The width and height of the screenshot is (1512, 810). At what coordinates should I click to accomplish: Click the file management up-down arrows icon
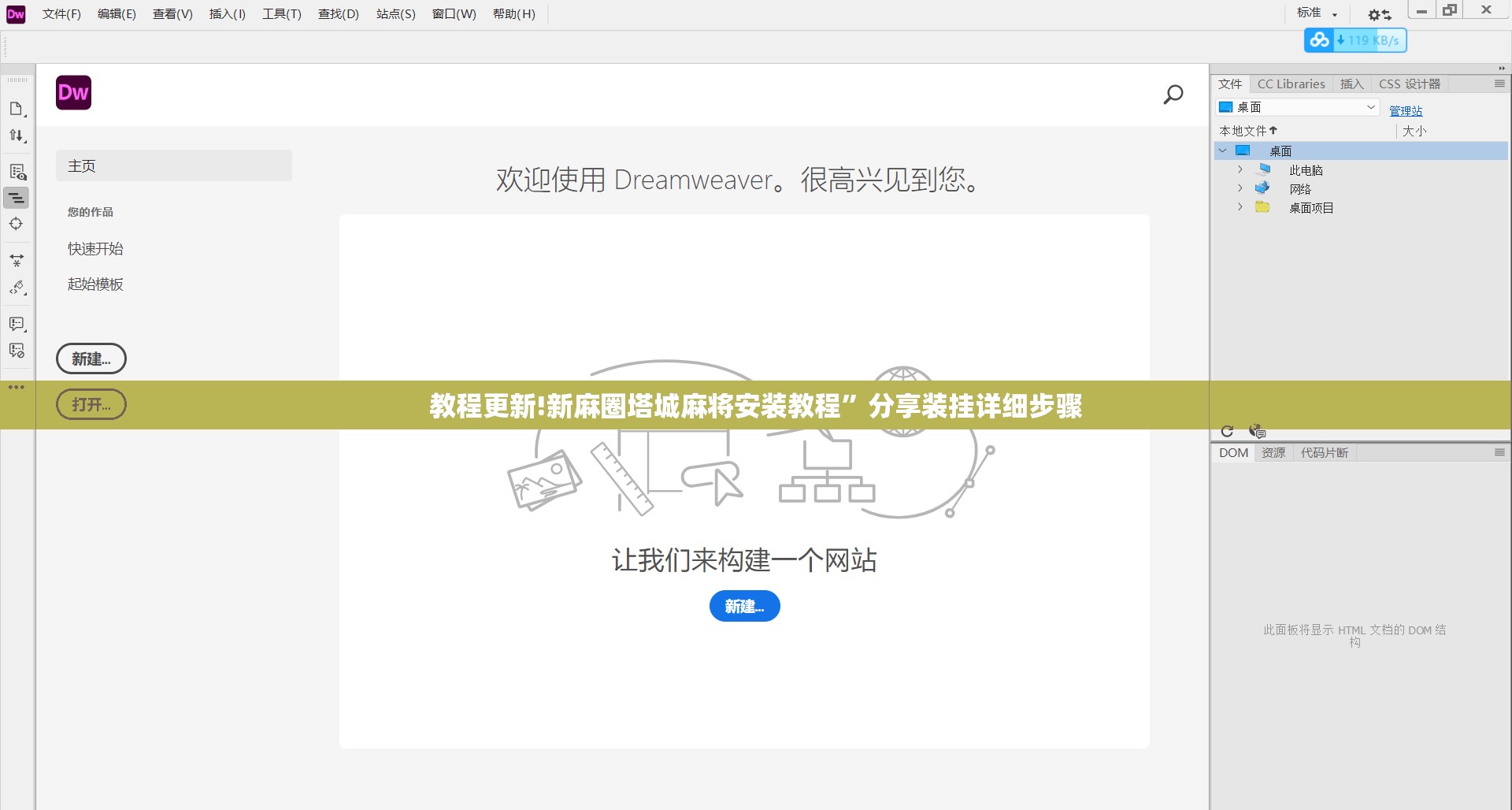click(x=17, y=136)
